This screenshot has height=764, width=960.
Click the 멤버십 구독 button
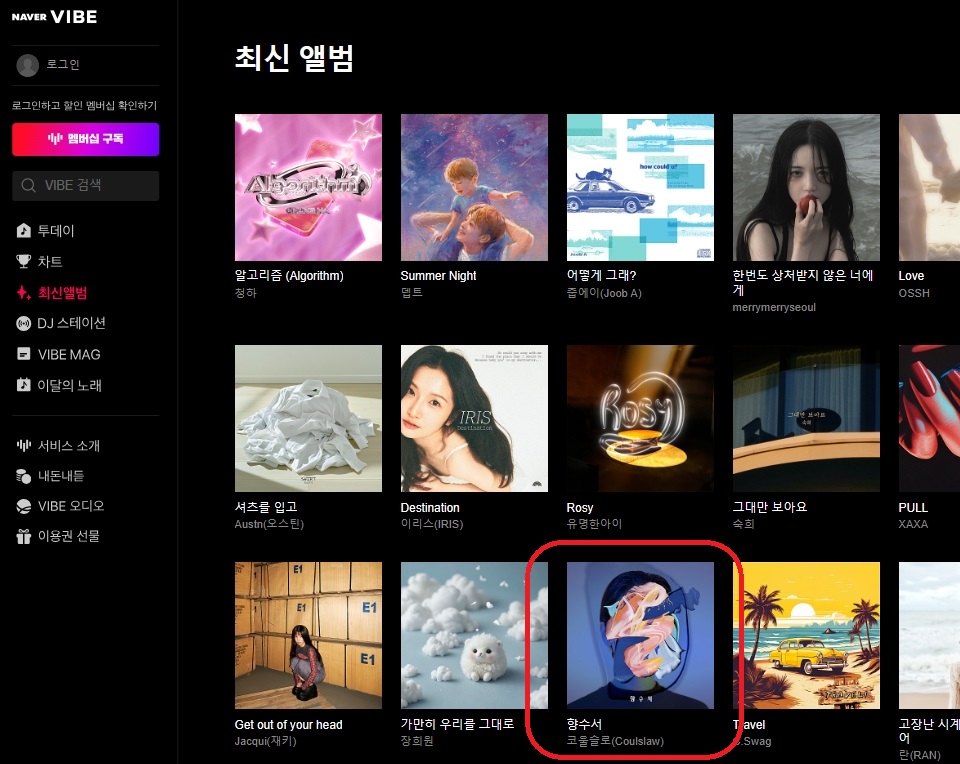click(x=86, y=139)
